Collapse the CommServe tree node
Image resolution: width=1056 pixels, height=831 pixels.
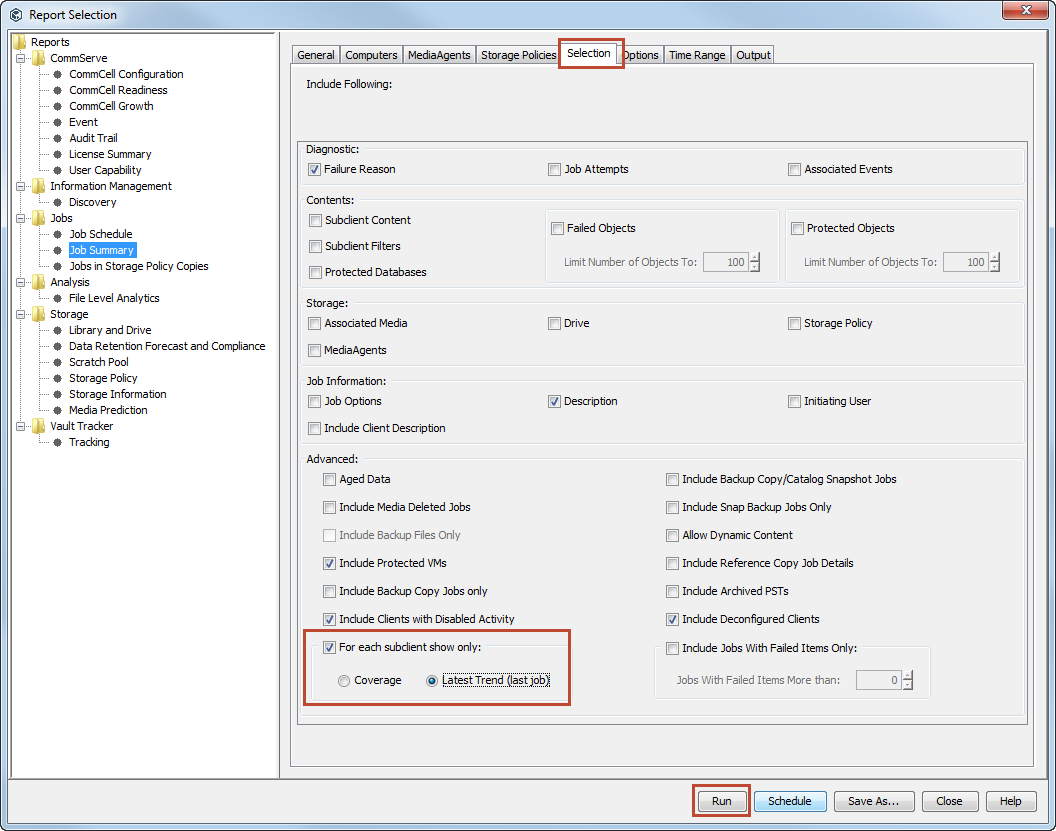21,58
